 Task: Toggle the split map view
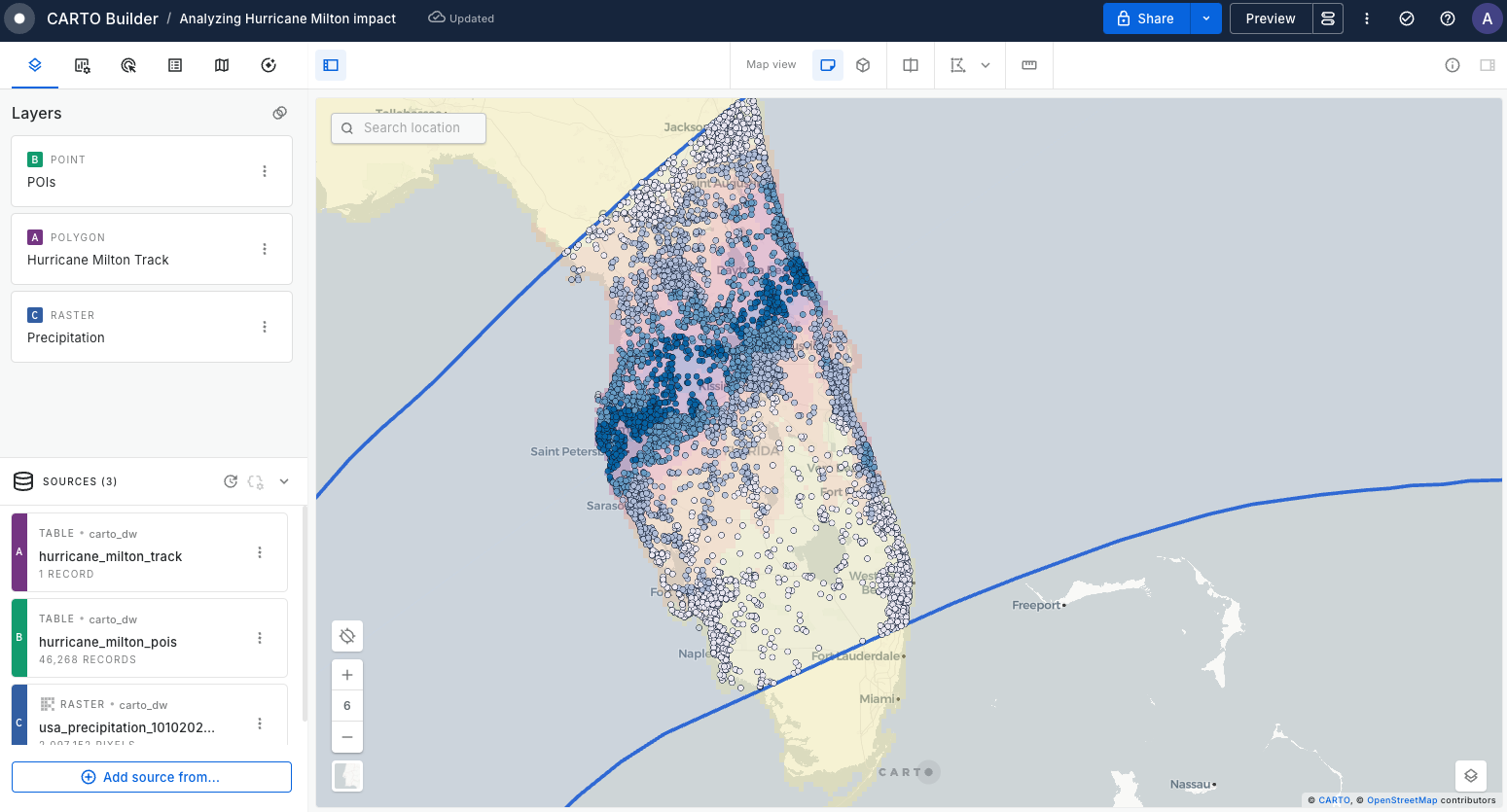(x=911, y=65)
